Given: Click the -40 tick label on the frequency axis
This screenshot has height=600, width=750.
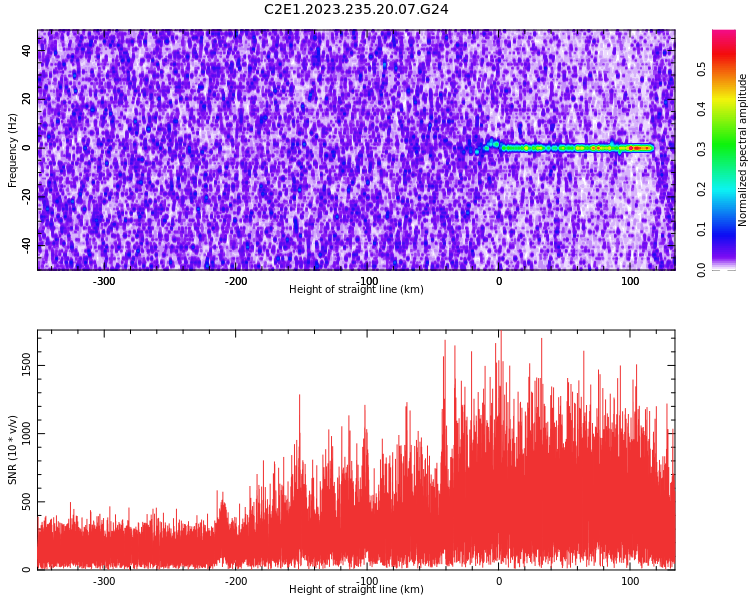Looking at the screenshot, I should 26,245.
